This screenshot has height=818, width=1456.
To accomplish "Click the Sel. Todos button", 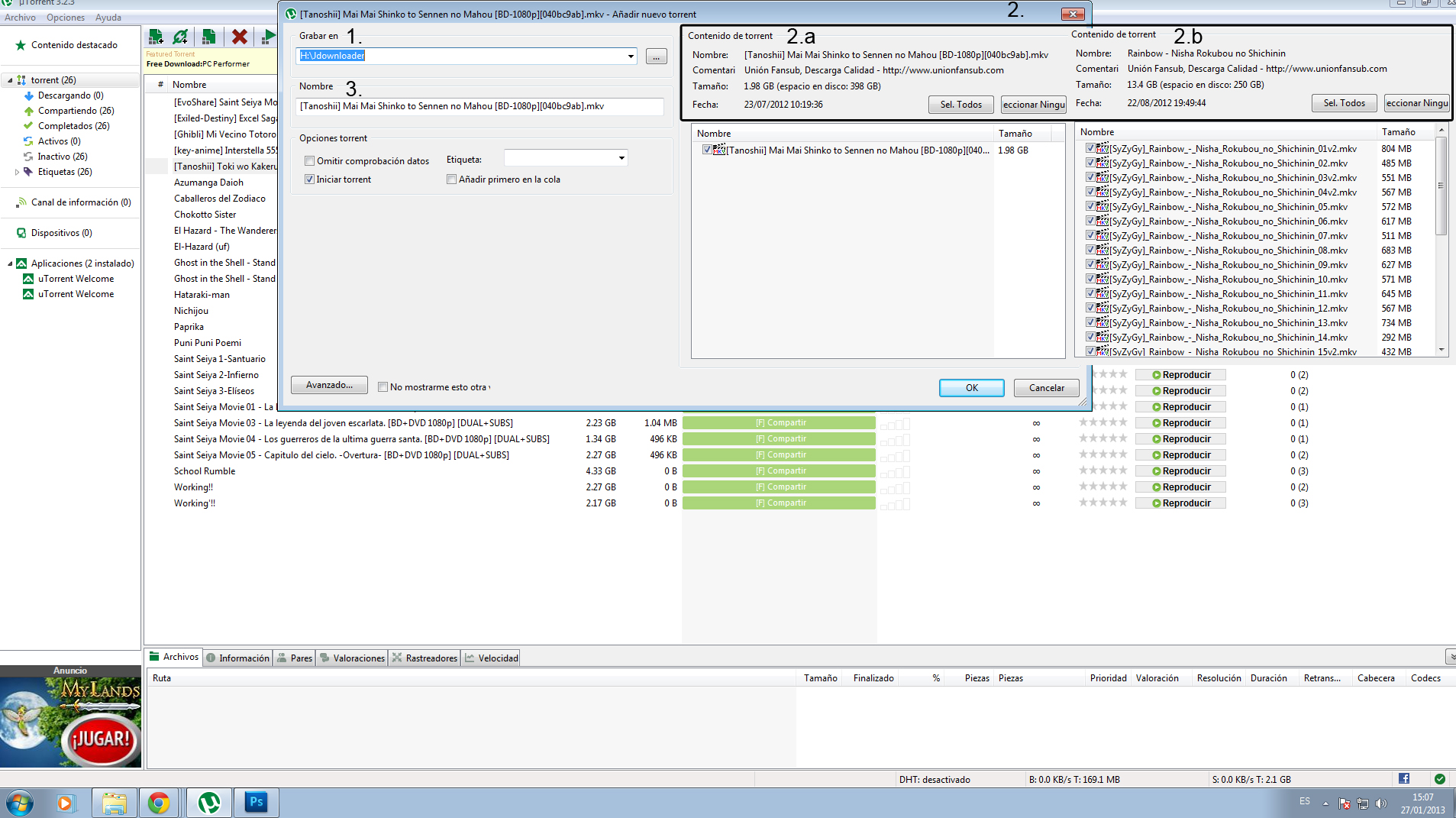I will [x=960, y=104].
